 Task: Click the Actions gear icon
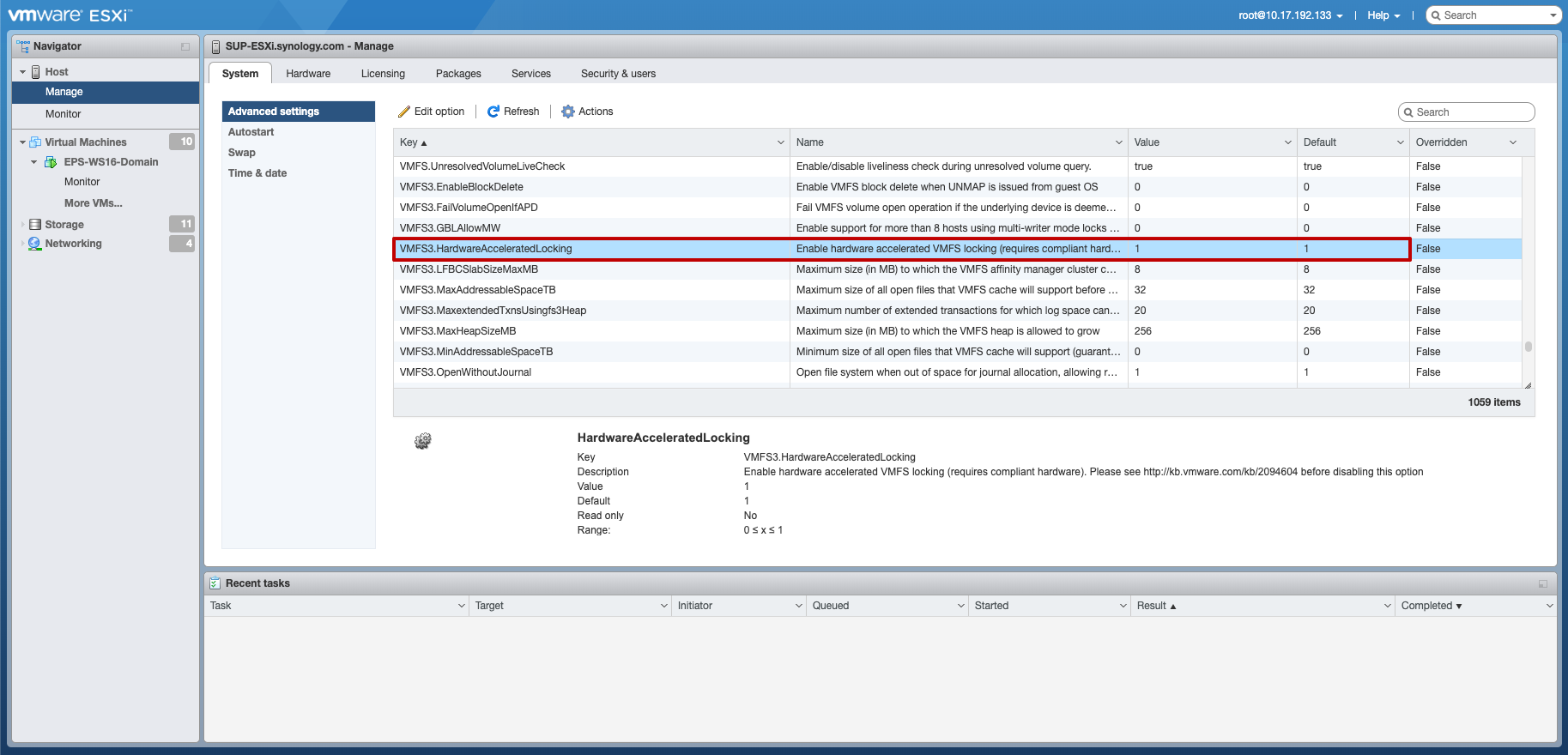[568, 112]
